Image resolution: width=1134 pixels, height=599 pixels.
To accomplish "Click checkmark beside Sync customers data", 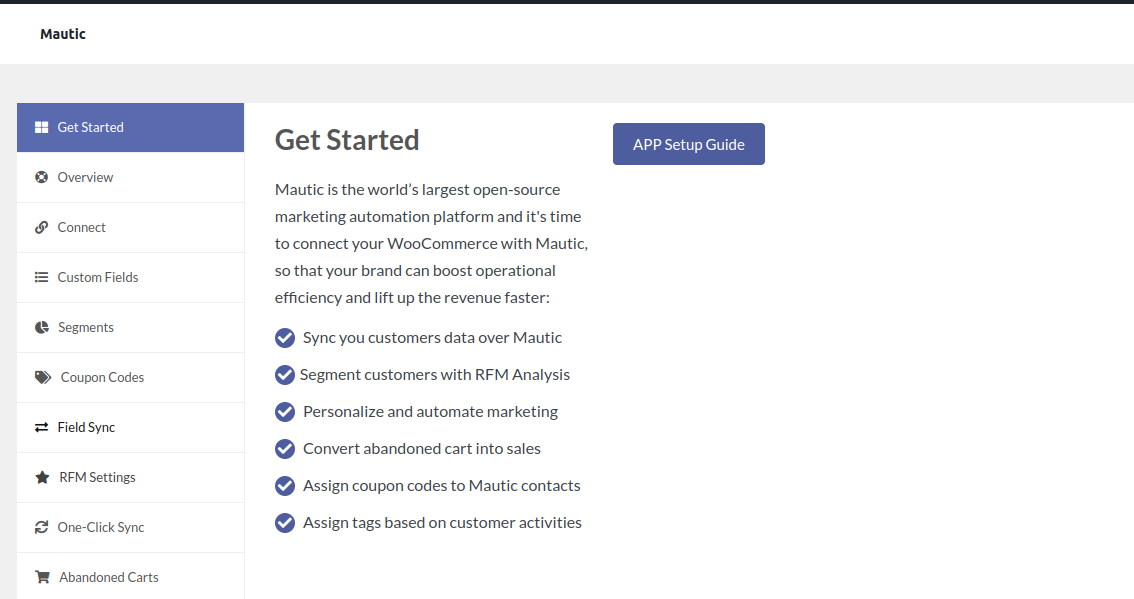I will [285, 338].
